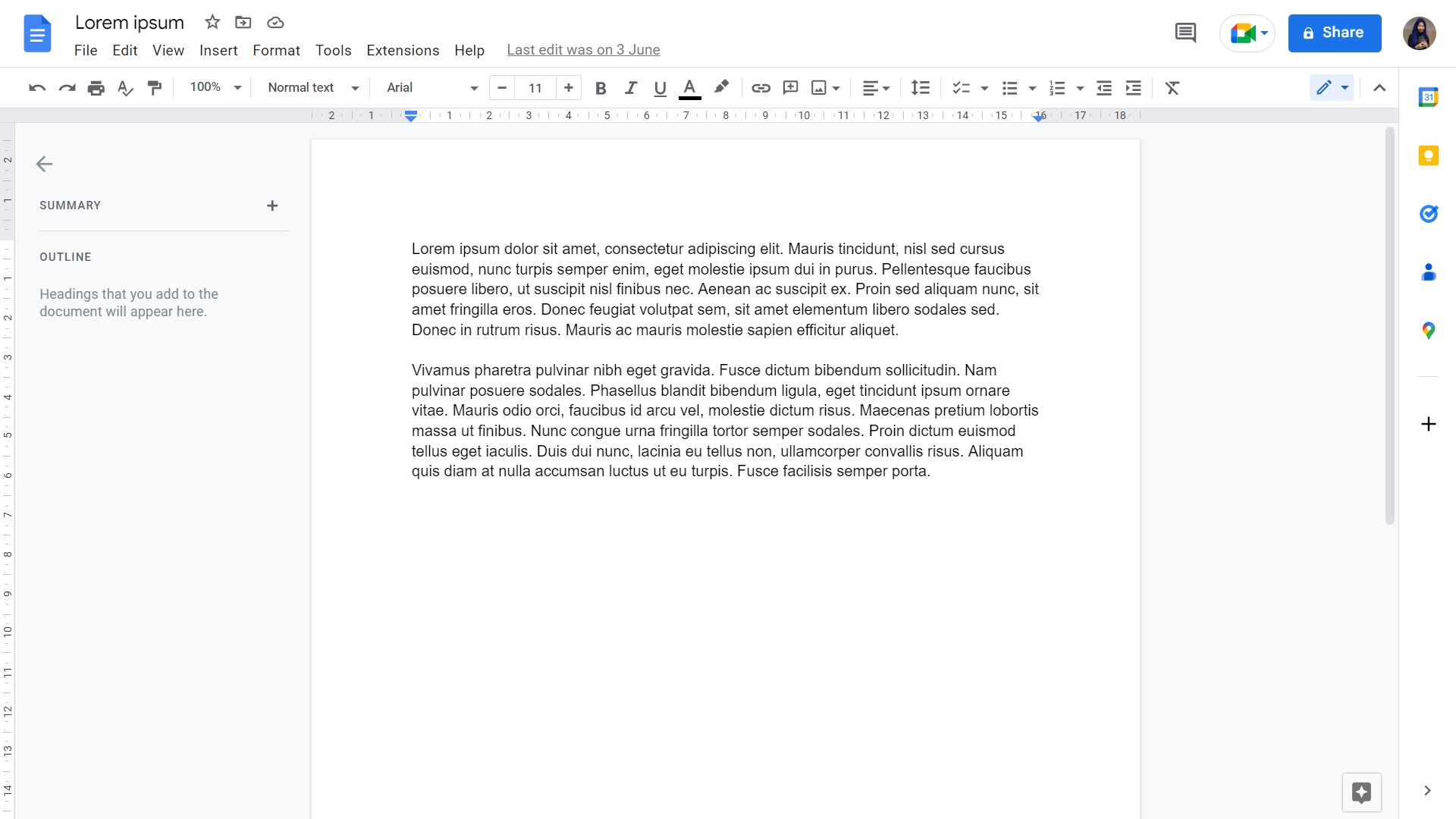Click the Bold formatting icon
The image size is (1456, 819).
click(601, 88)
